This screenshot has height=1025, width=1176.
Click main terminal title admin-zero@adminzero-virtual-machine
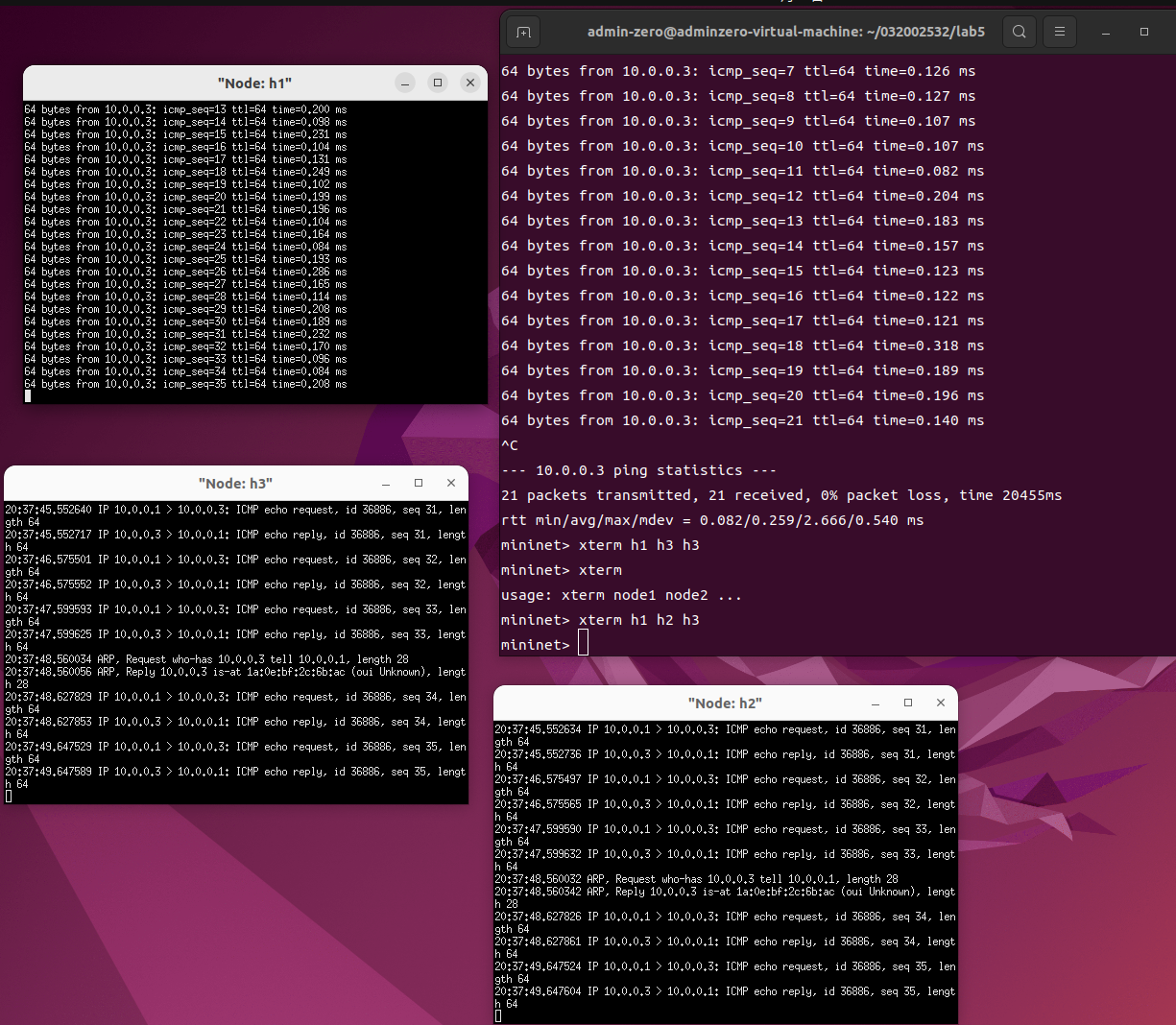coord(786,32)
